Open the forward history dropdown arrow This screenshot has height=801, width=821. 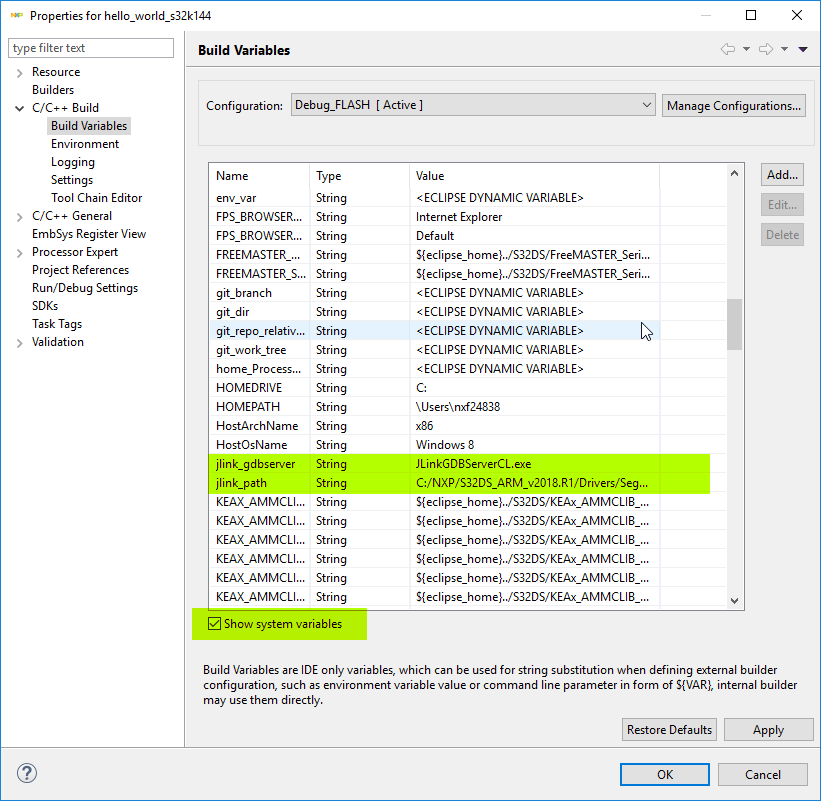784,49
